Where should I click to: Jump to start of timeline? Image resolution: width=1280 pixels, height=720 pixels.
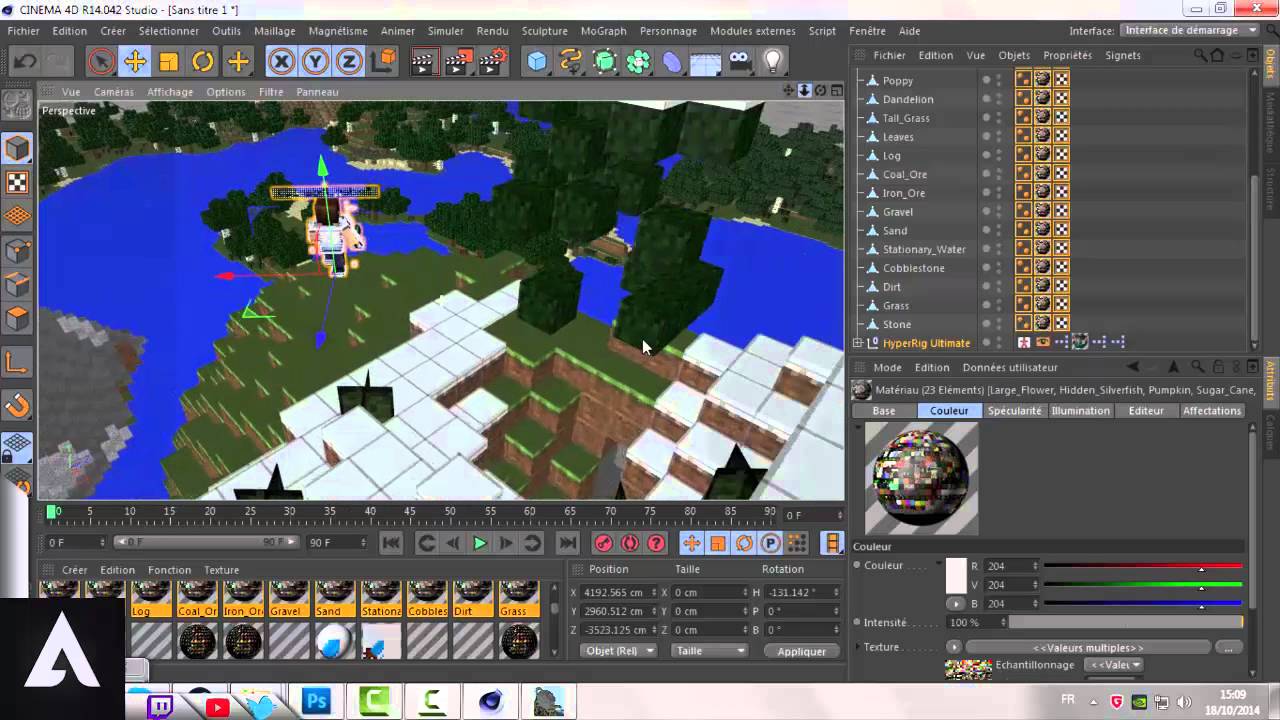[391, 543]
